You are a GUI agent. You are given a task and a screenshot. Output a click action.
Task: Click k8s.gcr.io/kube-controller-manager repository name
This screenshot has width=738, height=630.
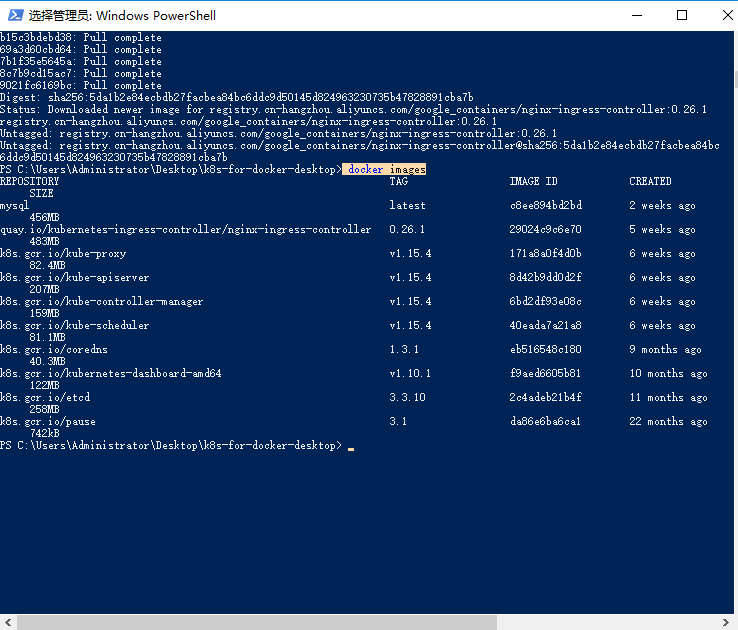[x=102, y=302]
